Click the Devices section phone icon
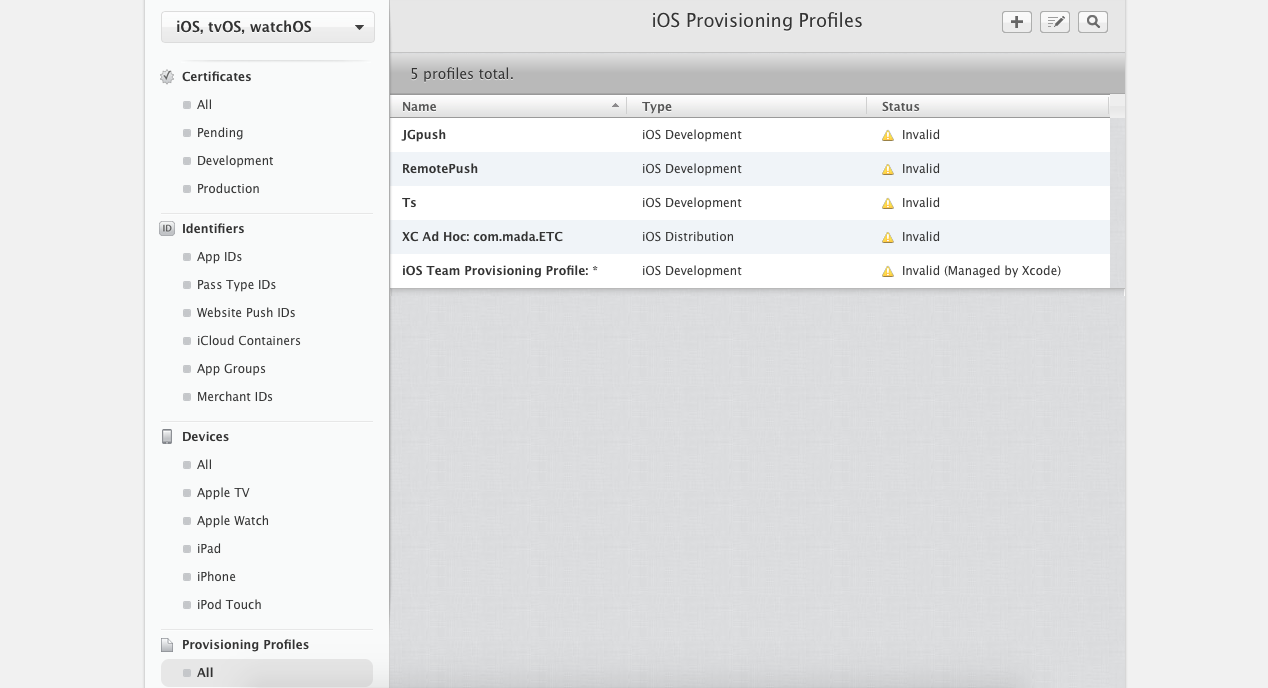 [x=167, y=437]
